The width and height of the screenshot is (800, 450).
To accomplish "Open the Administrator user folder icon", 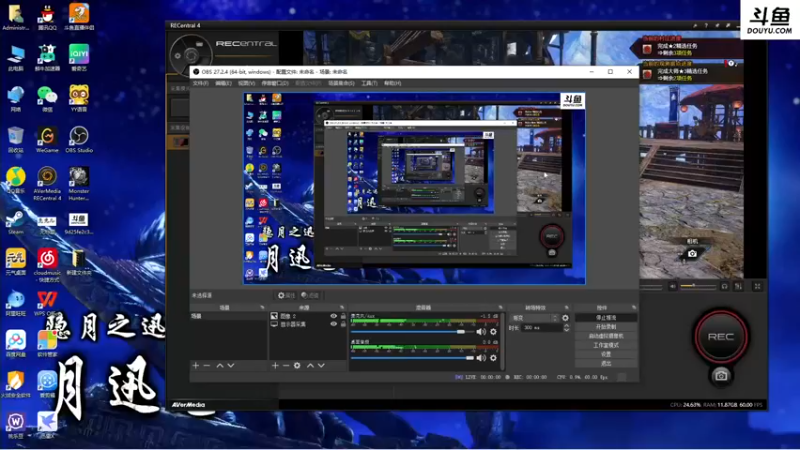I will click(15, 17).
